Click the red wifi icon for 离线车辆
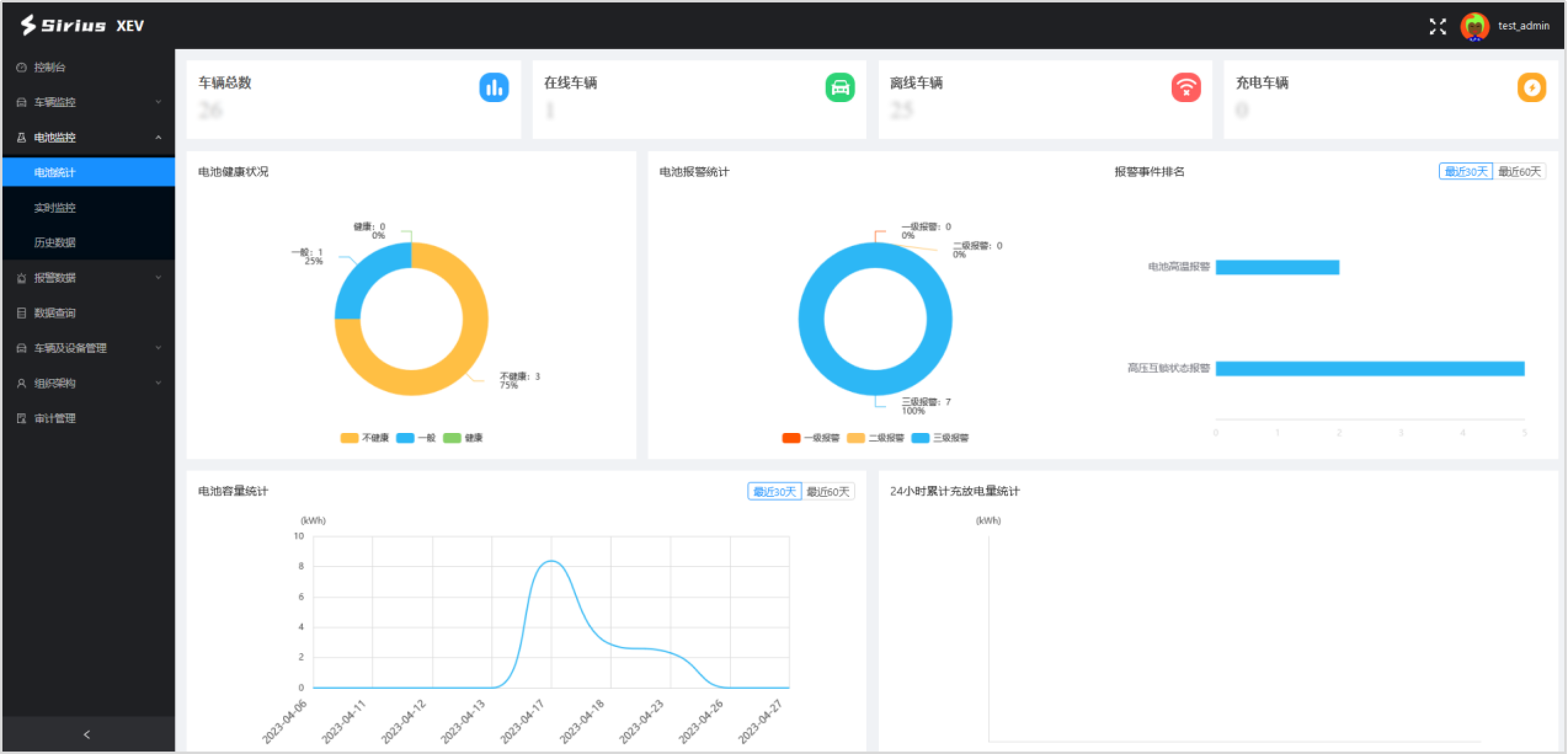 point(1186,87)
